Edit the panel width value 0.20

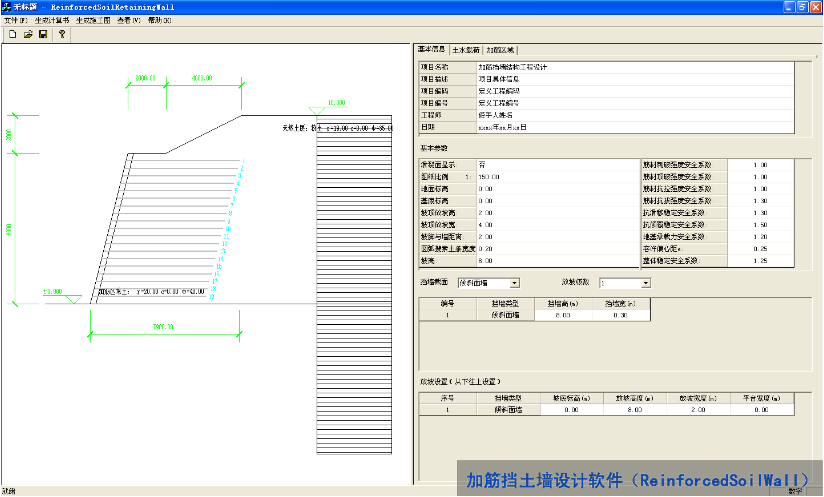coord(558,249)
